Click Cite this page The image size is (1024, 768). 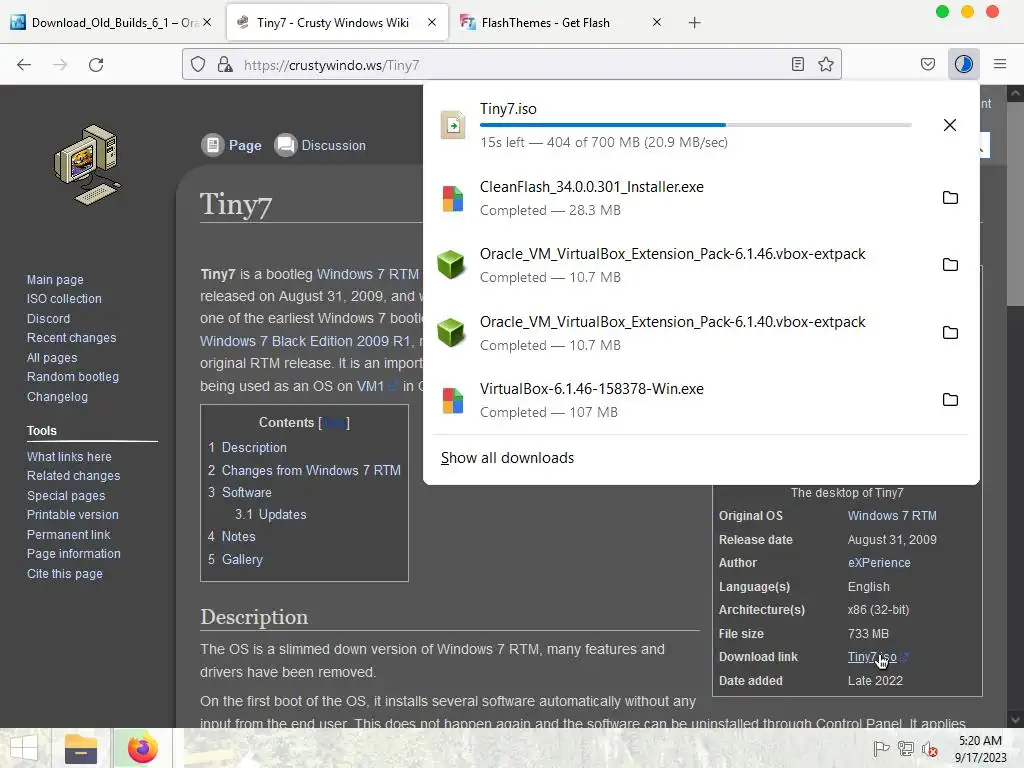(65, 573)
